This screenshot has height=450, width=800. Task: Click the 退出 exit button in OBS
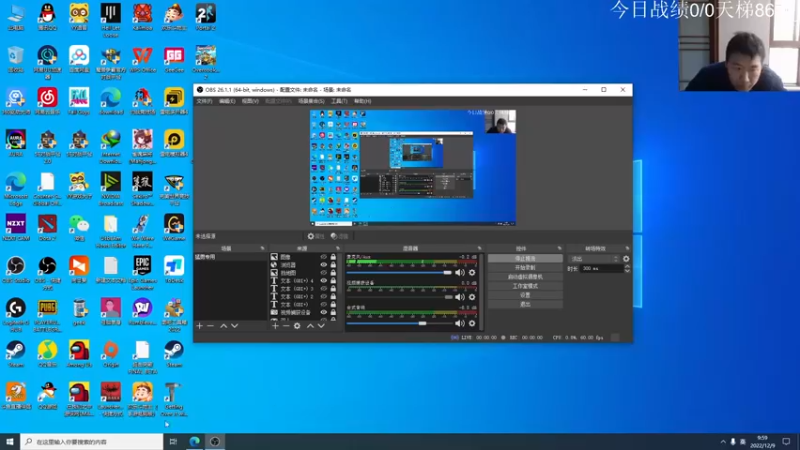(525, 304)
